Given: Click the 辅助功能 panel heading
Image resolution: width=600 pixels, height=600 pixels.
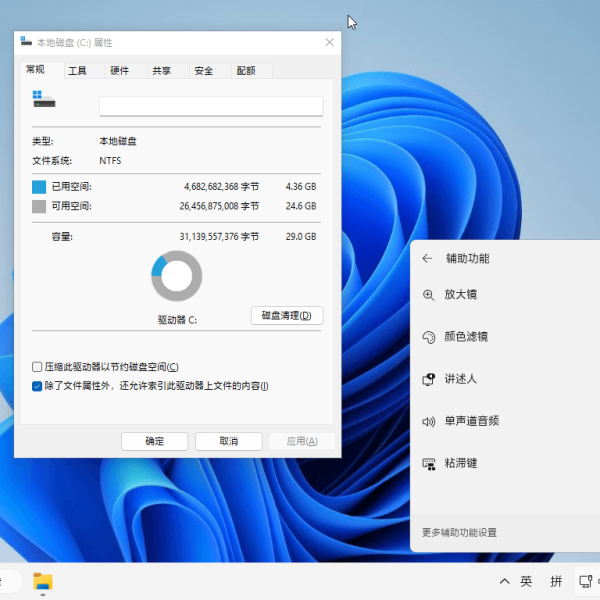Looking at the screenshot, I should pos(468,259).
